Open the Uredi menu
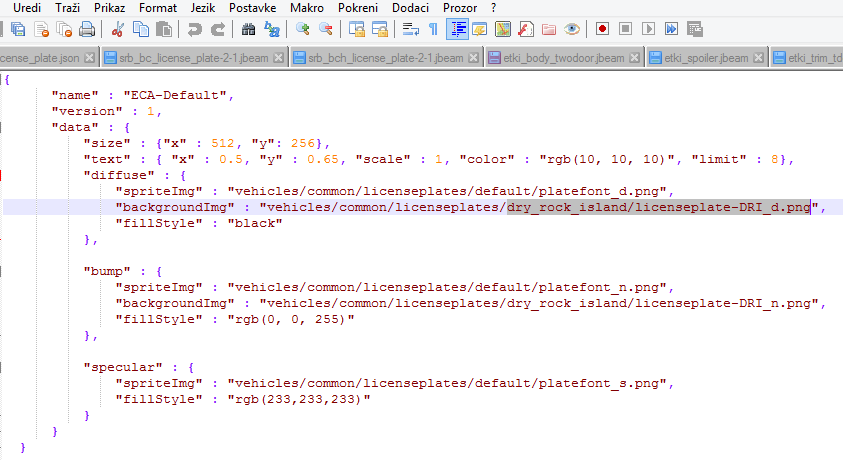This screenshot has width=843, height=460. (x=27, y=8)
